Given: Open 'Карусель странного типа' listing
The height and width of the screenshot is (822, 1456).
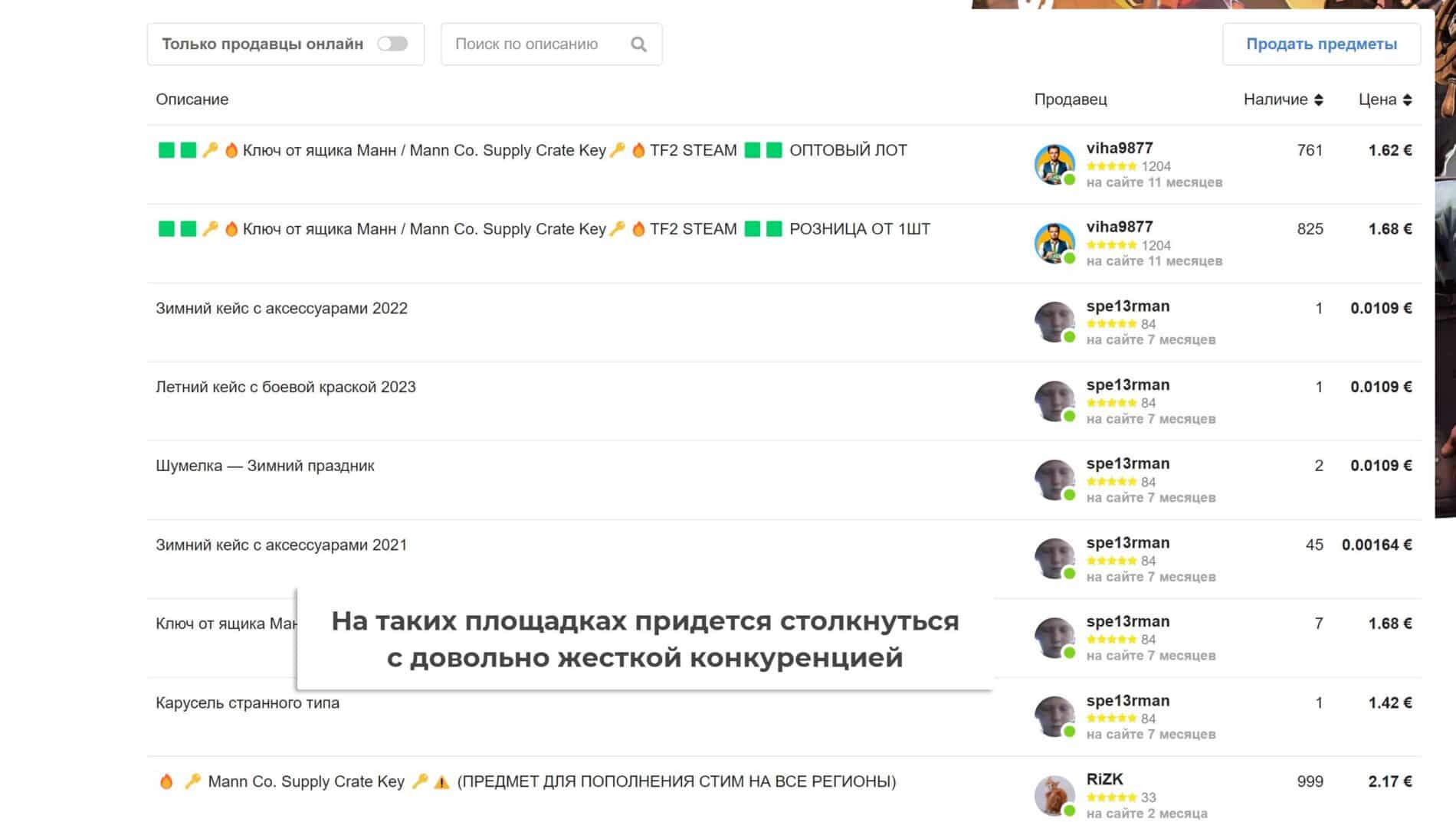Looking at the screenshot, I should [248, 702].
